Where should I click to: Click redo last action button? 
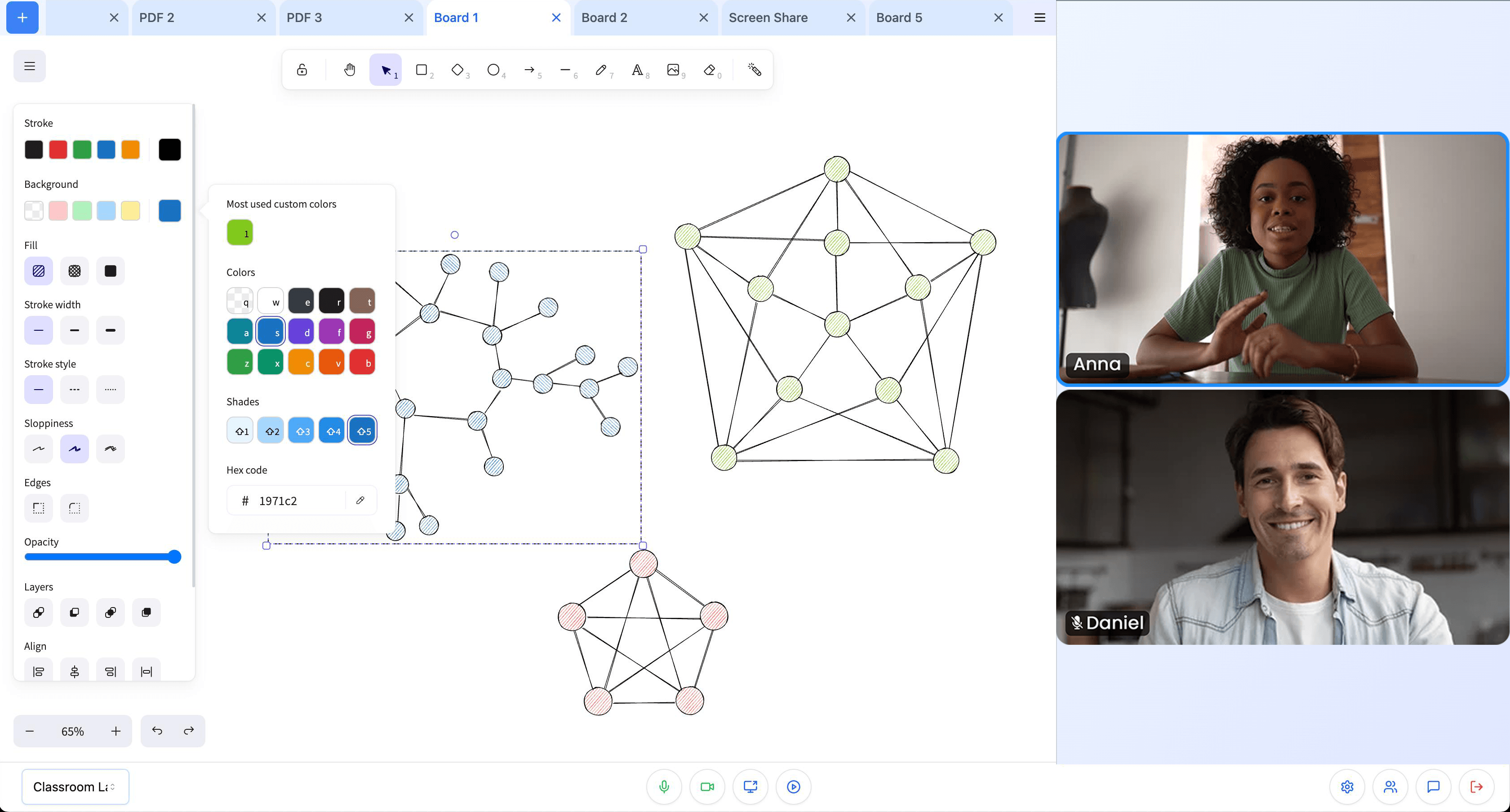tap(189, 731)
